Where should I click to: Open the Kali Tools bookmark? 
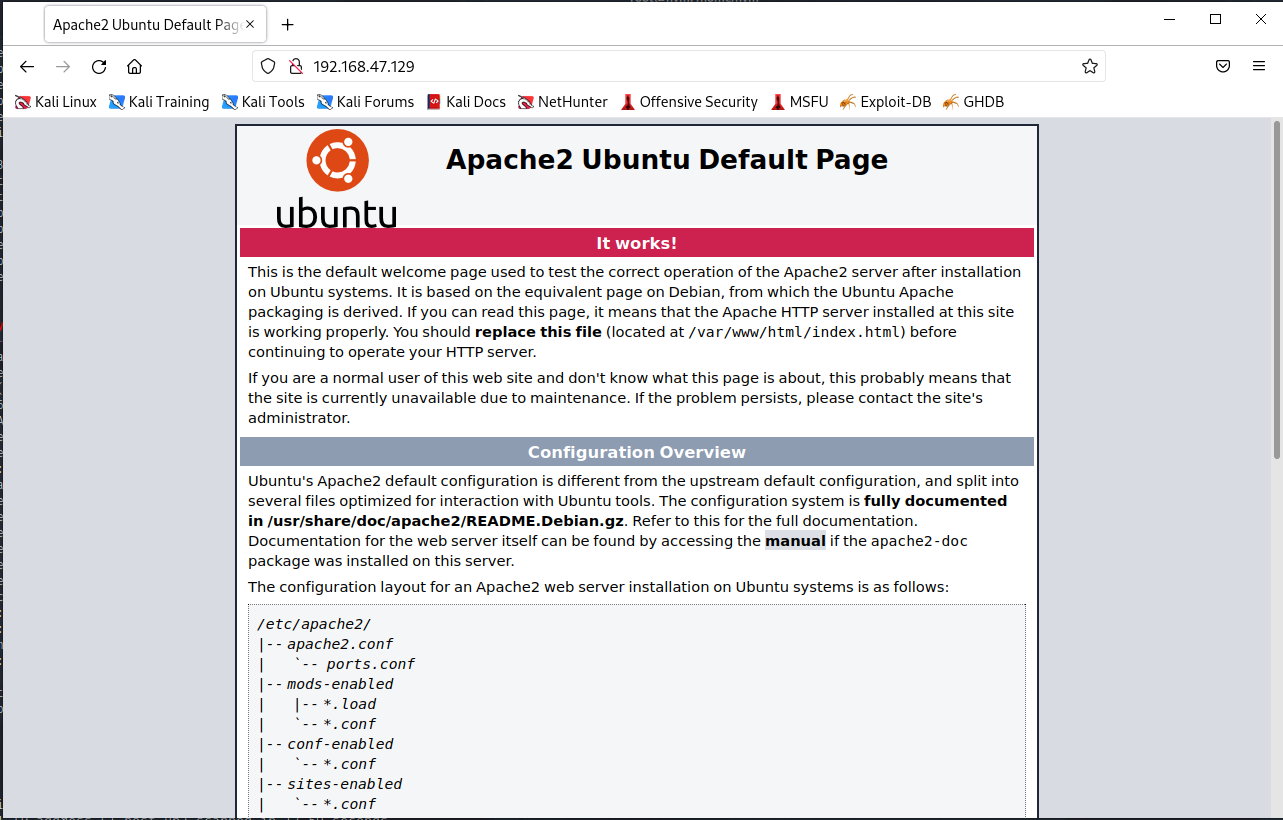pyautogui.click(x=263, y=101)
